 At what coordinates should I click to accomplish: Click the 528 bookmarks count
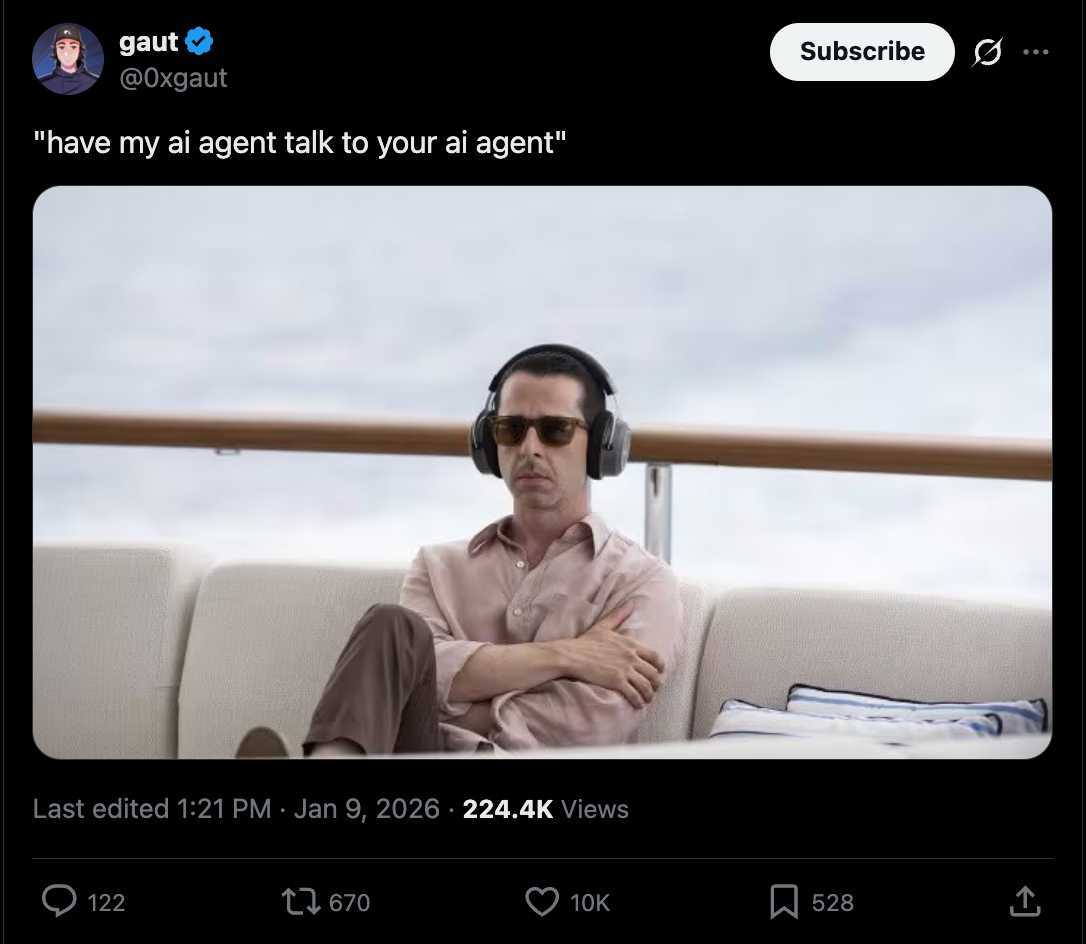click(832, 902)
